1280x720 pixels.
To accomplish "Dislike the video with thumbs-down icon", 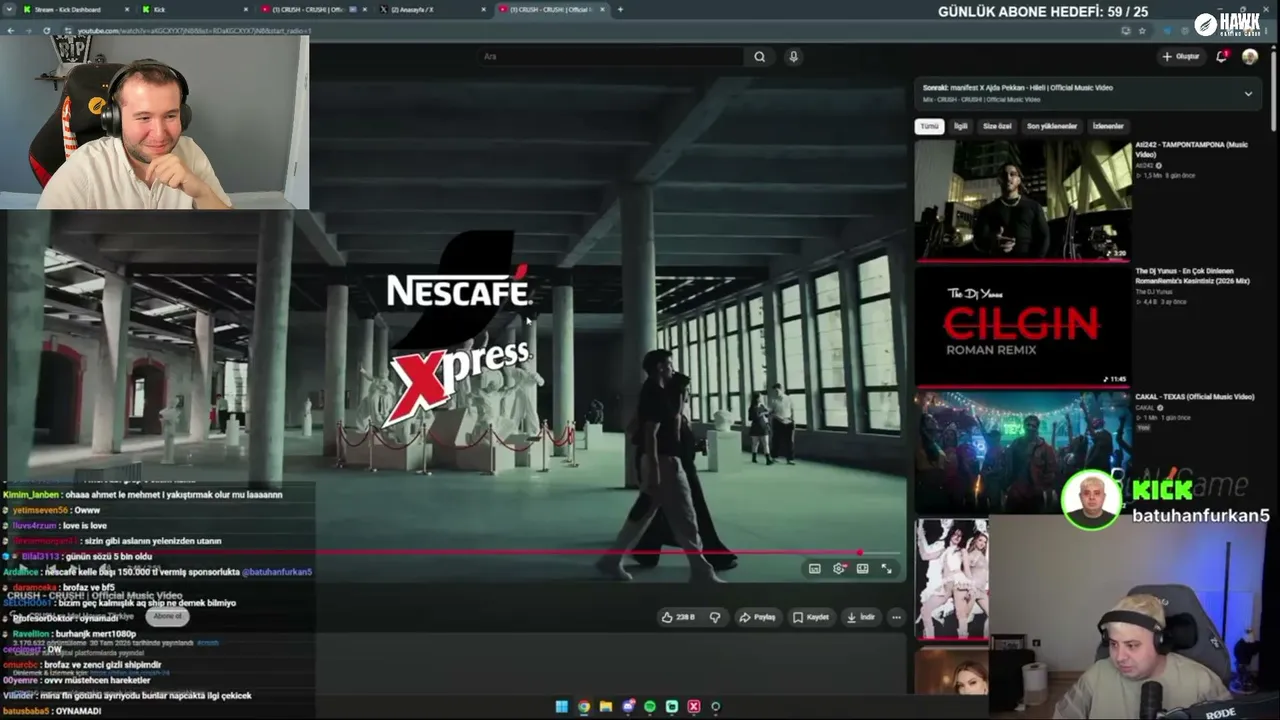I will 715,617.
